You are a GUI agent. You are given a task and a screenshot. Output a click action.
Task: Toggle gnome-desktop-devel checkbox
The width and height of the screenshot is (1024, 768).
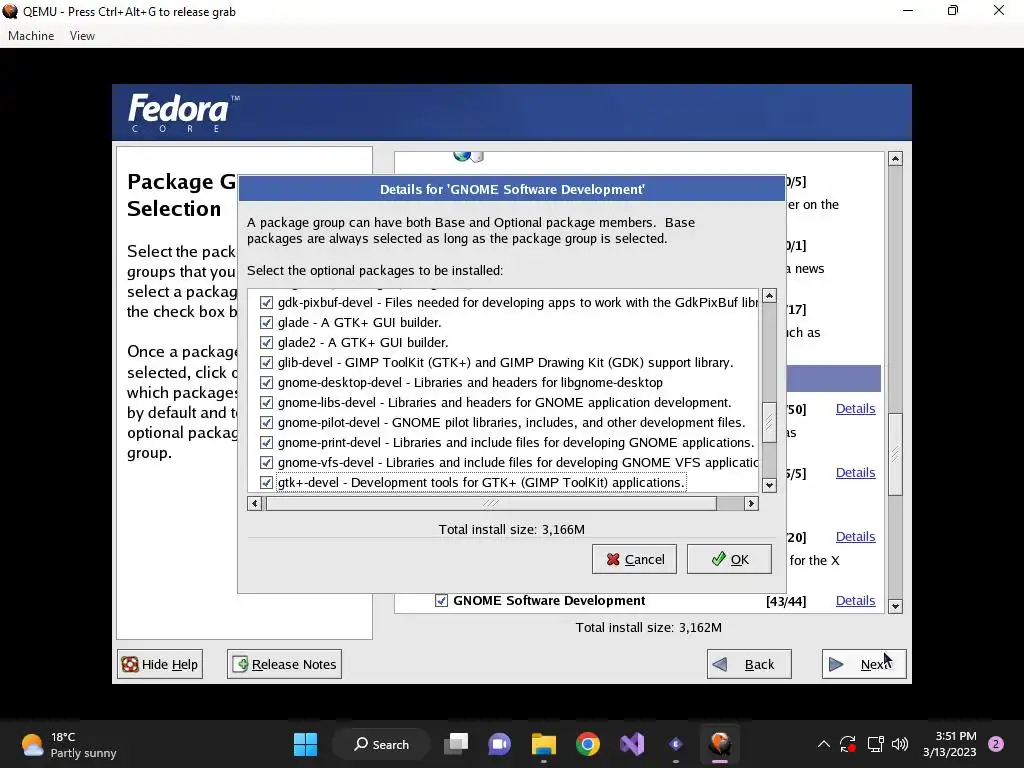(x=266, y=383)
